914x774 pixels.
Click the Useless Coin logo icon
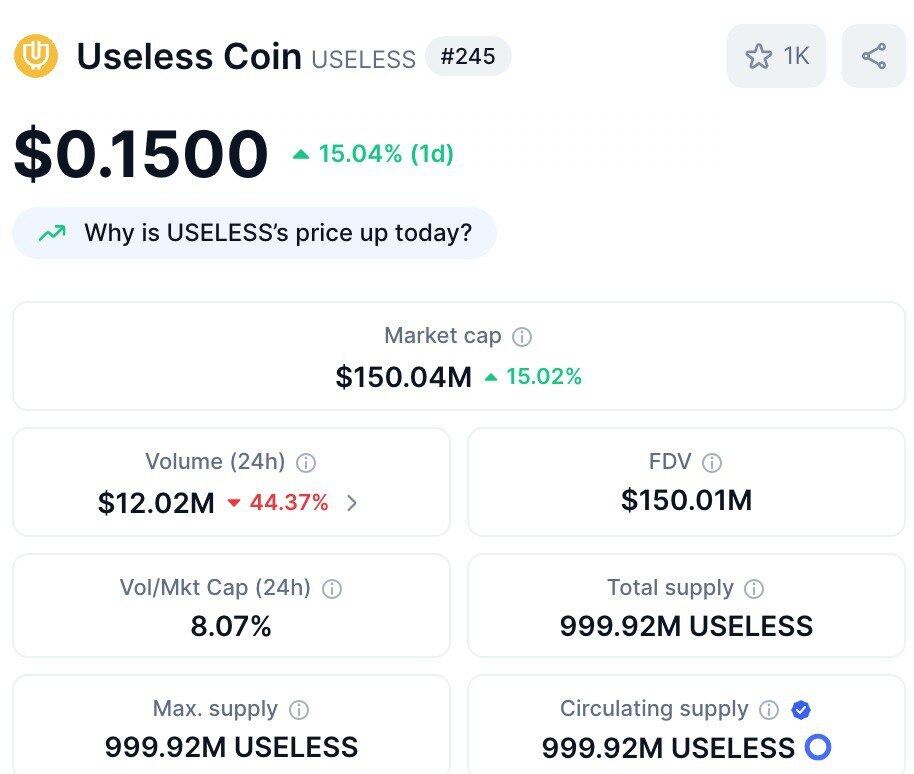pyautogui.click(x=36, y=56)
